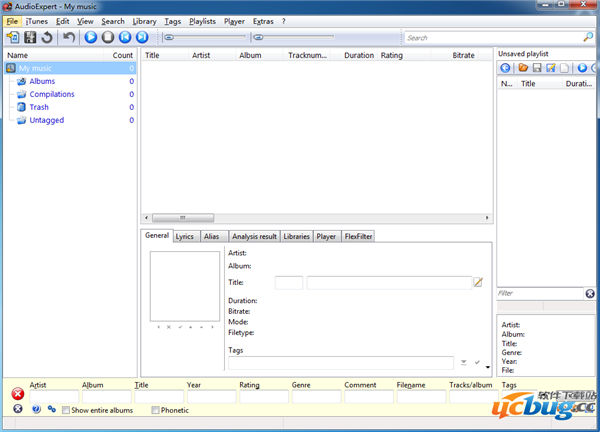
Task: Select the General tab
Action: [x=157, y=235]
